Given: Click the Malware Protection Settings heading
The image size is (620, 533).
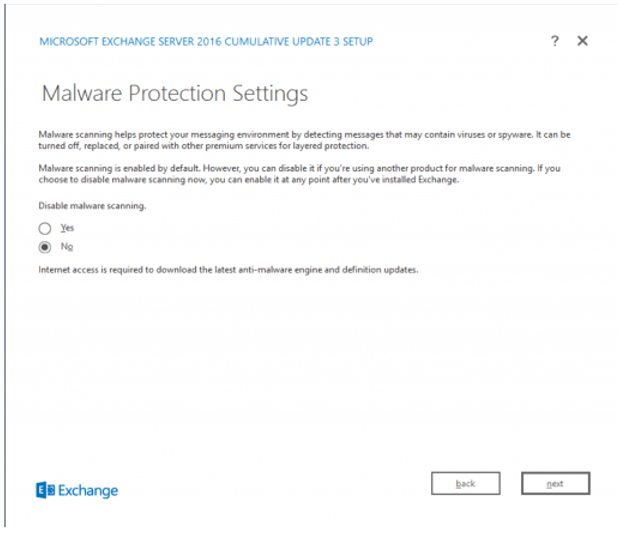Looking at the screenshot, I should [175, 94].
